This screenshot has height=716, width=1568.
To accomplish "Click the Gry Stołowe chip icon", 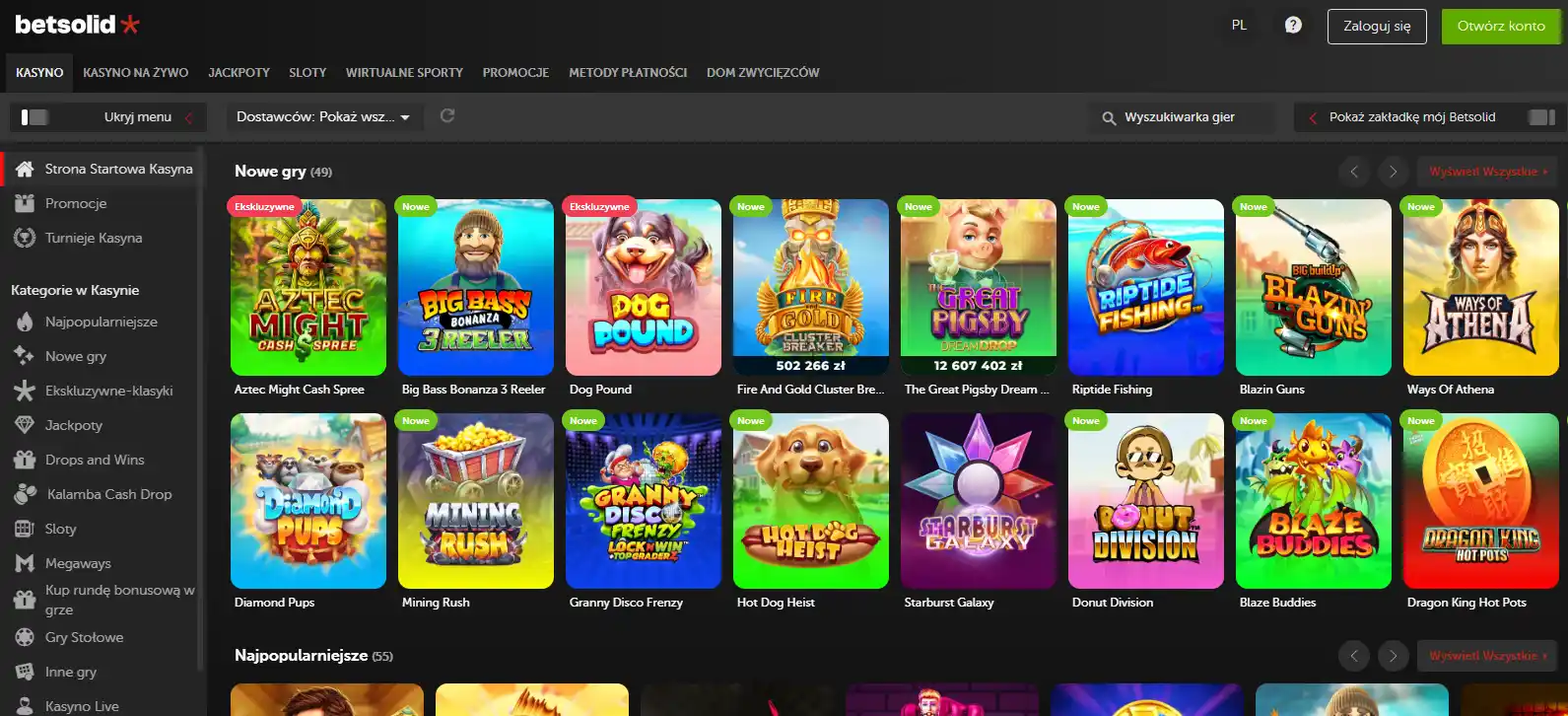I will (x=26, y=637).
